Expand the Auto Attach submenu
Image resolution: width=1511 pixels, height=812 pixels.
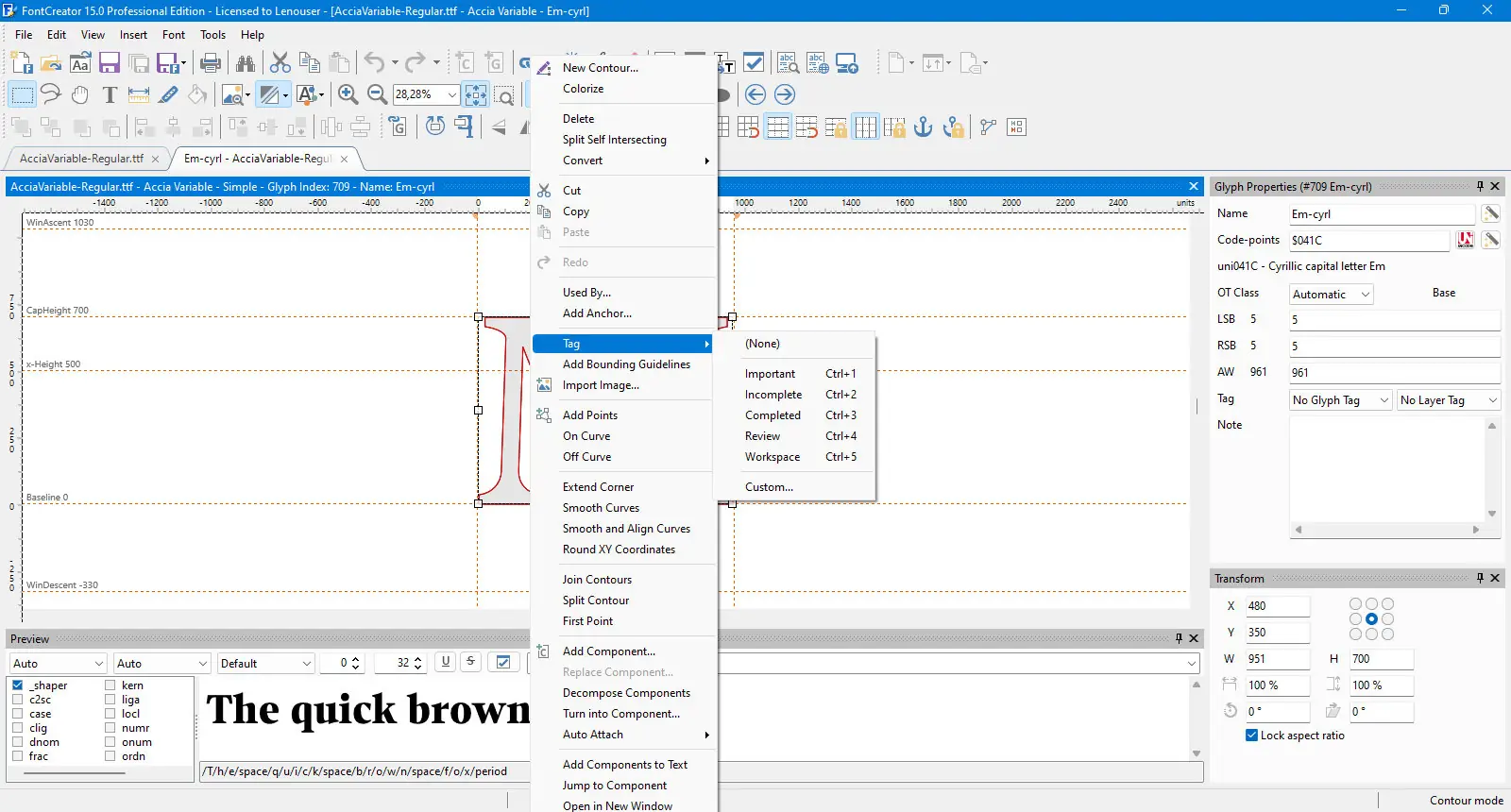pyautogui.click(x=623, y=735)
